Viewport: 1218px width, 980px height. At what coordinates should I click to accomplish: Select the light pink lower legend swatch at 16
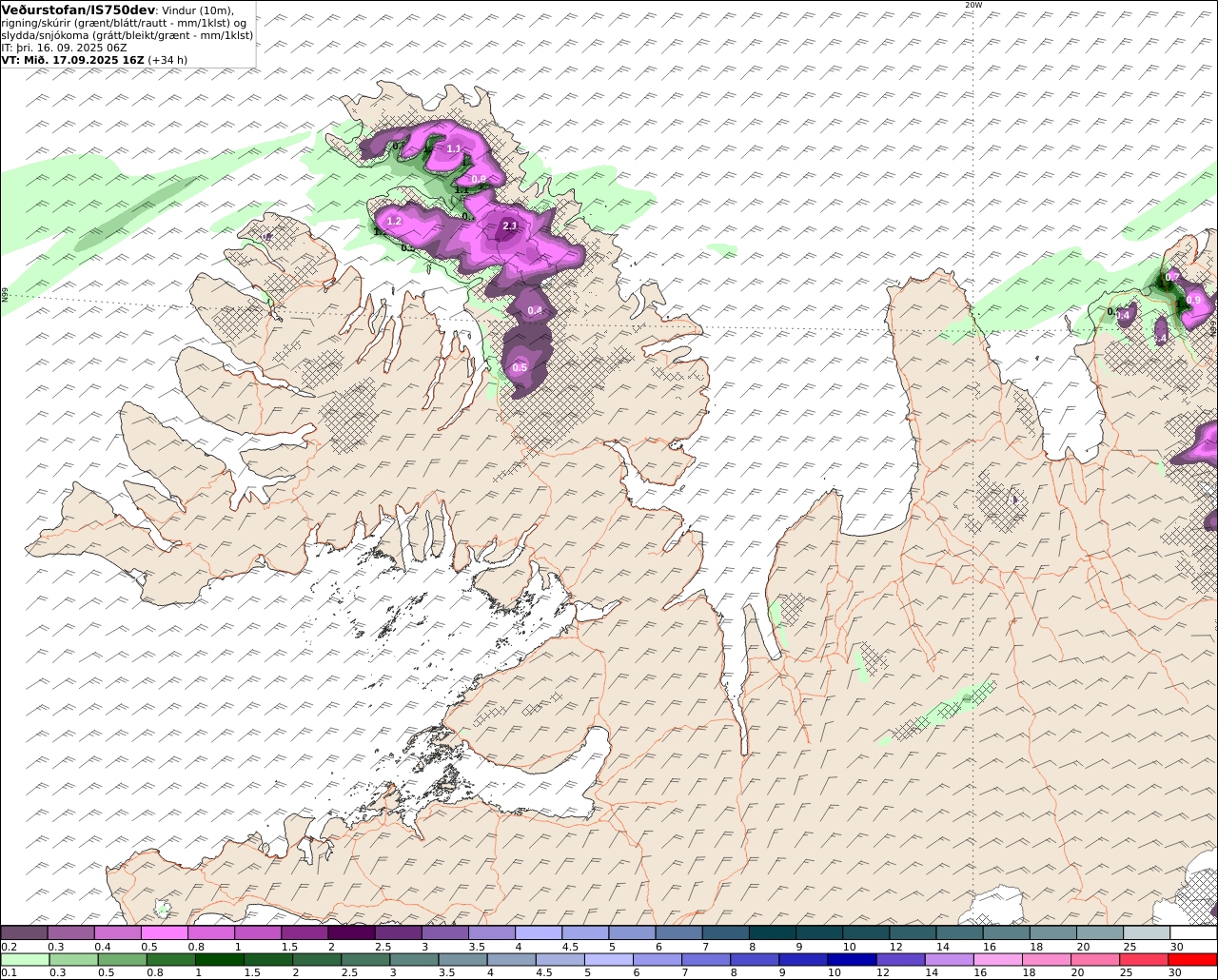tap(997, 959)
